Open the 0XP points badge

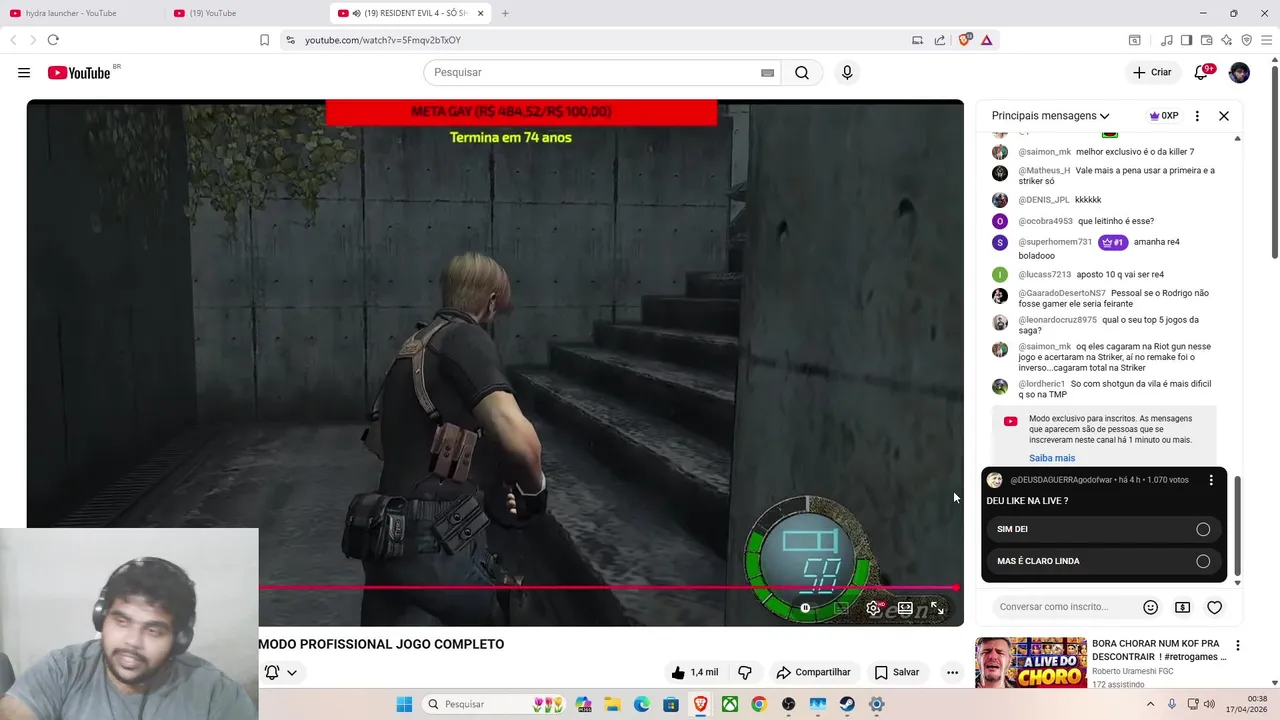pyautogui.click(x=1164, y=116)
